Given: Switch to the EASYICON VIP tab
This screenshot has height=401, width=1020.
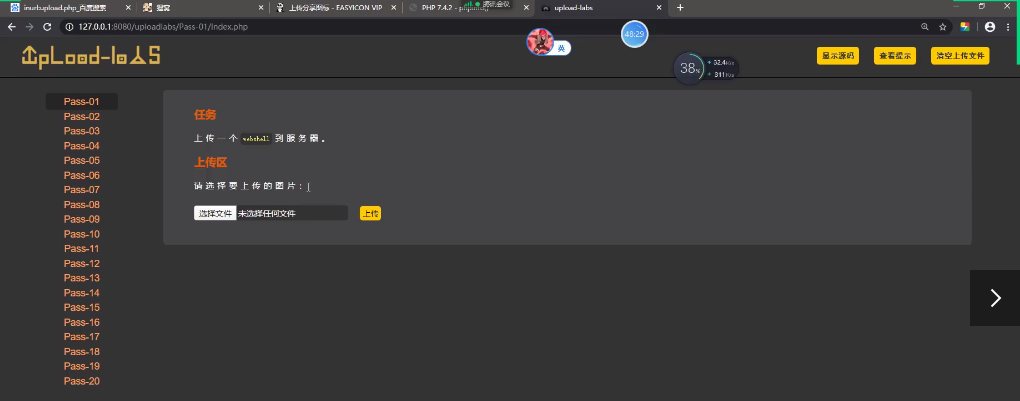Looking at the screenshot, I should point(330,7).
